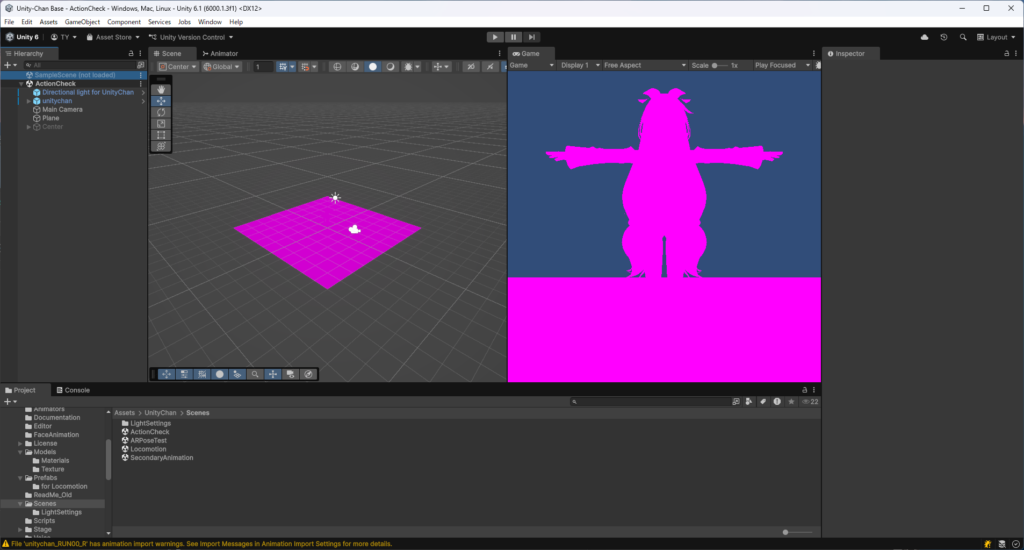Select the Rect tool in Scene overlay
The width and height of the screenshot is (1024, 550).
click(161, 135)
